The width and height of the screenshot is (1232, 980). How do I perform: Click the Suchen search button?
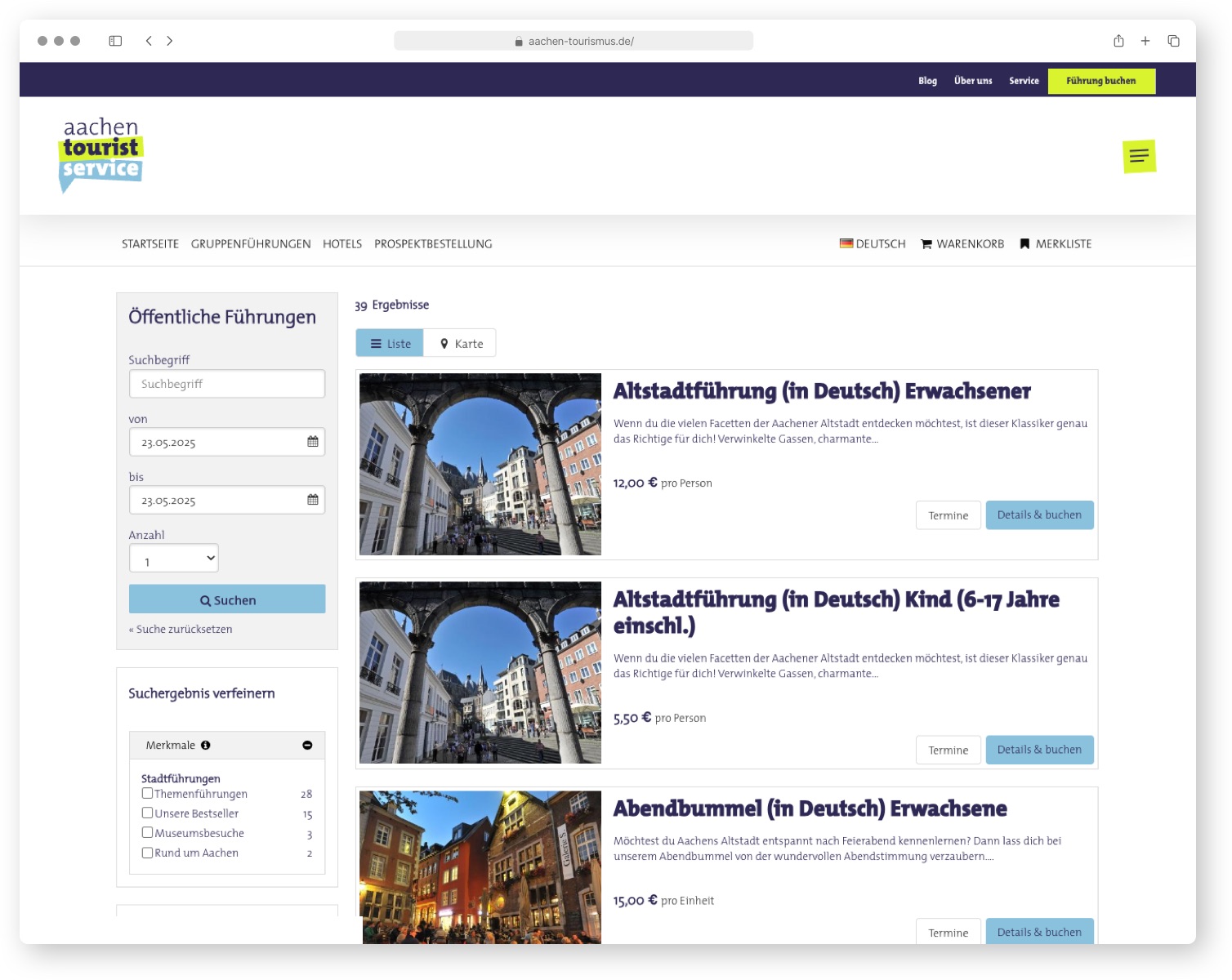(227, 599)
